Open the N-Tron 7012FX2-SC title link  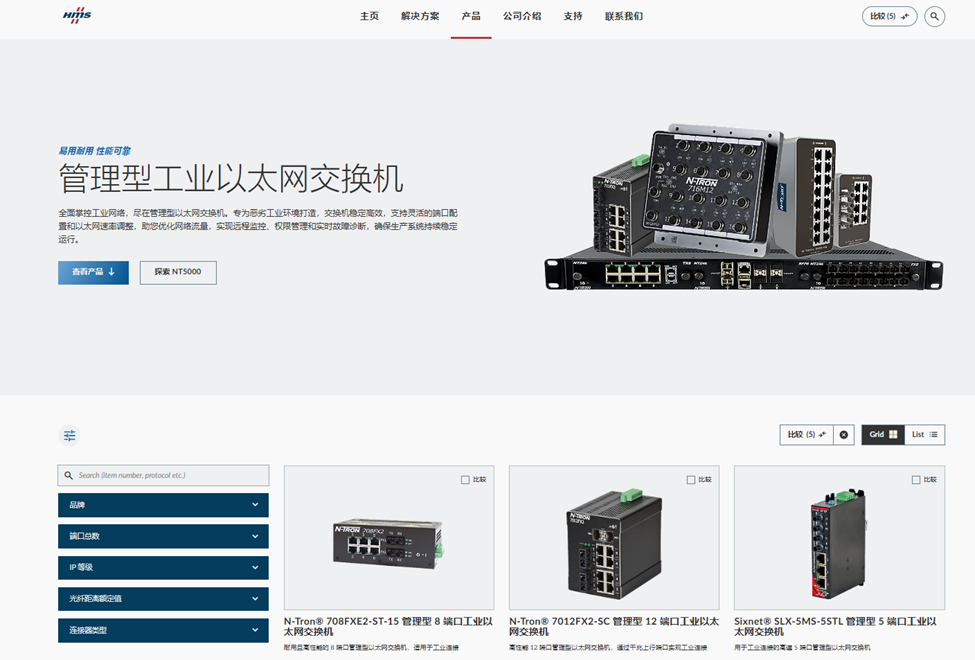pos(614,626)
